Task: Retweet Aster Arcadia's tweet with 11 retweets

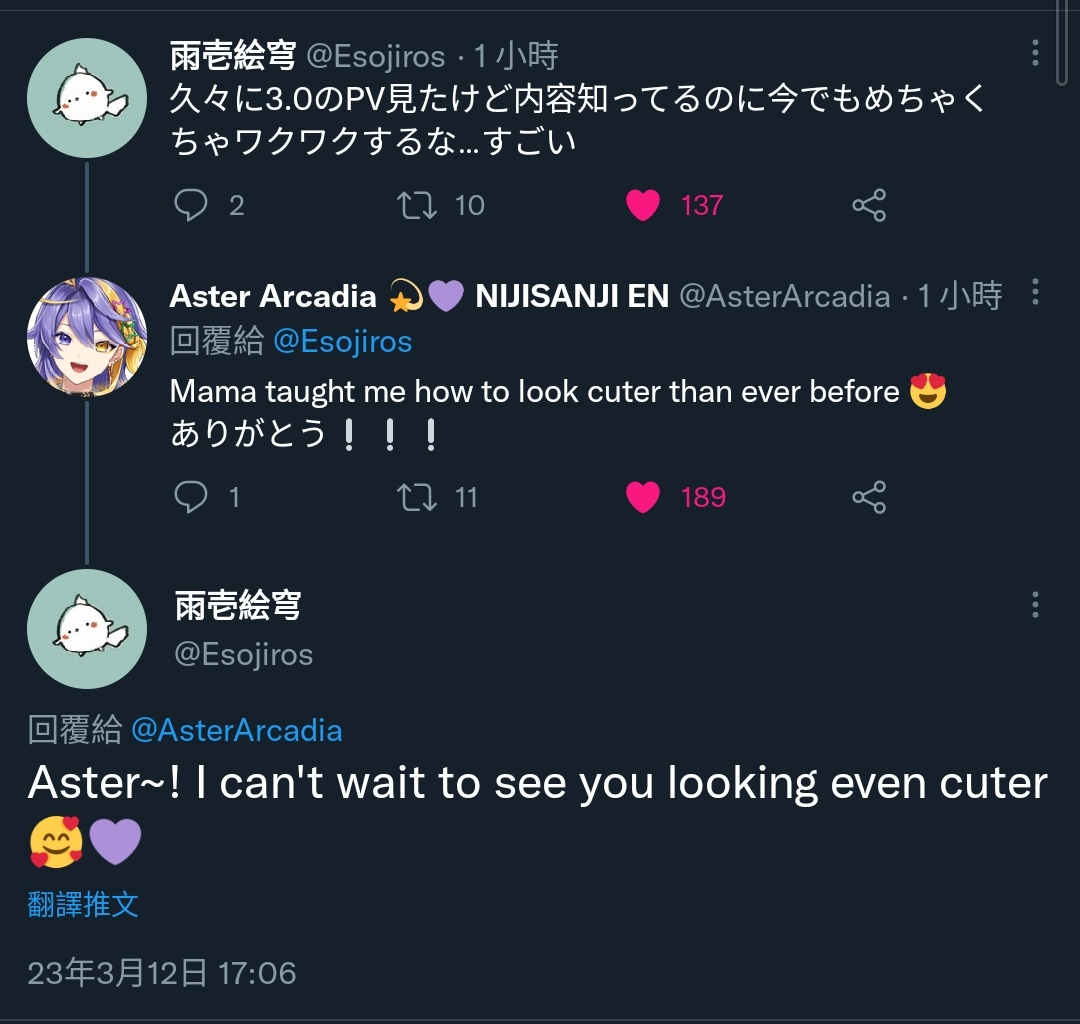Action: [x=417, y=497]
